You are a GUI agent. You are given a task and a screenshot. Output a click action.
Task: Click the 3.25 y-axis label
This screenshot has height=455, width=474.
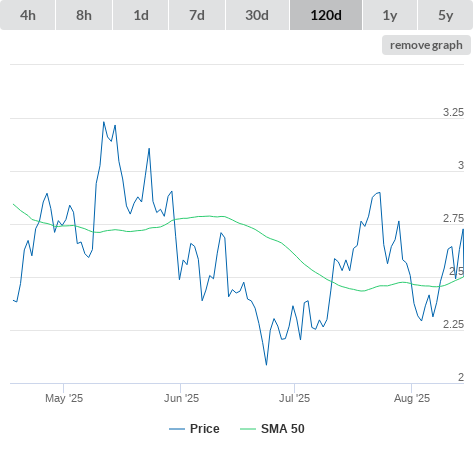[x=453, y=112]
